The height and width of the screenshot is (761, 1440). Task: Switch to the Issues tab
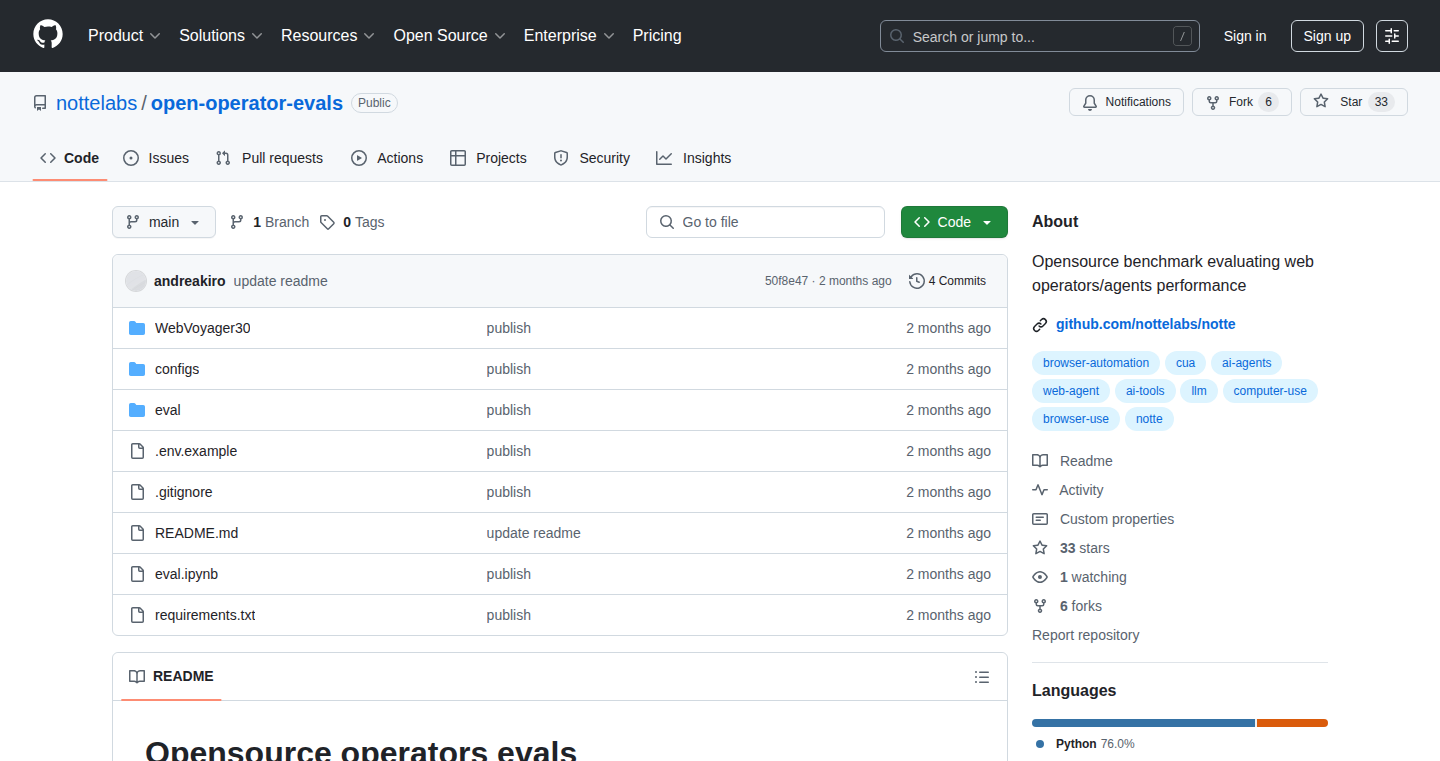click(156, 158)
